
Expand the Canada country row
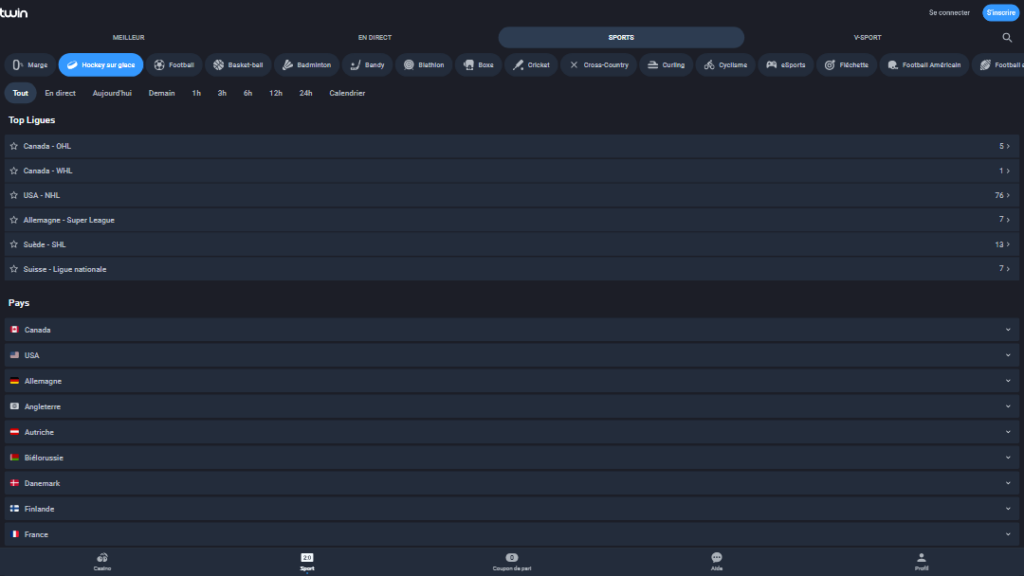(x=512, y=330)
